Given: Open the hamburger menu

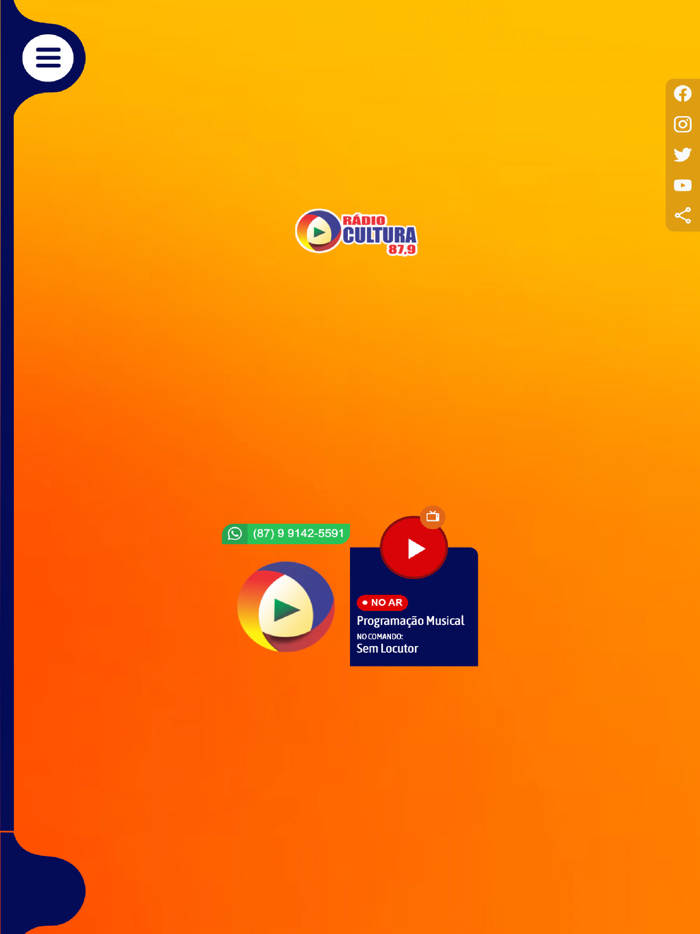Looking at the screenshot, I should [48, 58].
